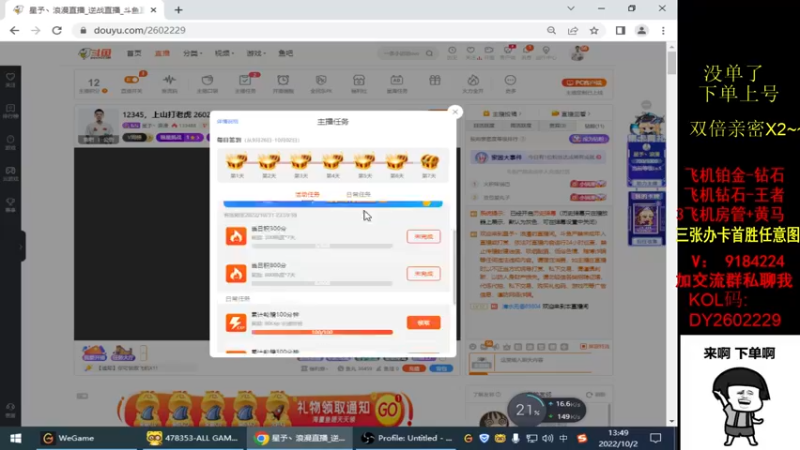This screenshot has height=450, width=800.
Task: Click the taskbar volume icon
Action: (x=547, y=438)
